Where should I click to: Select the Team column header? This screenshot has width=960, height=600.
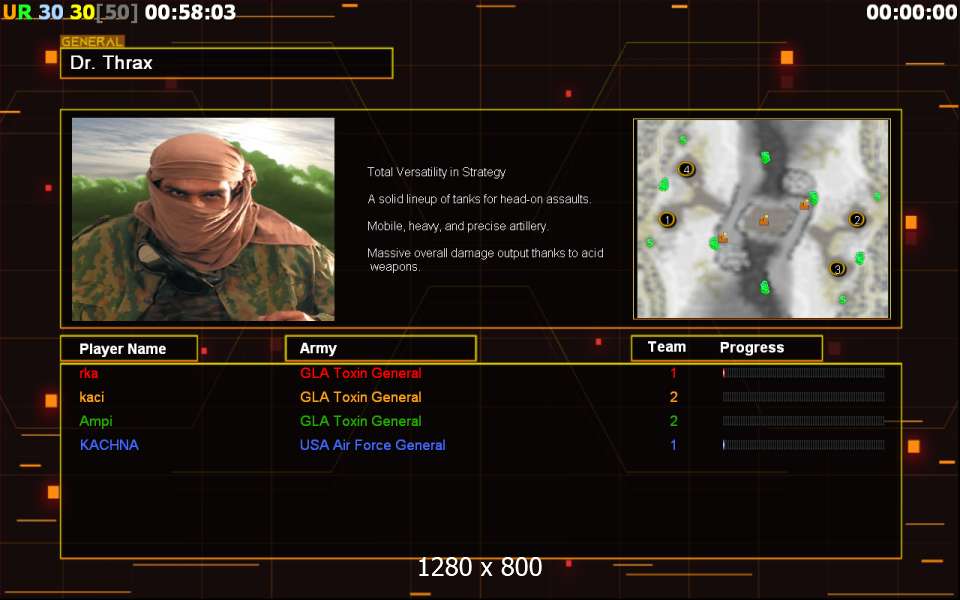tap(667, 347)
